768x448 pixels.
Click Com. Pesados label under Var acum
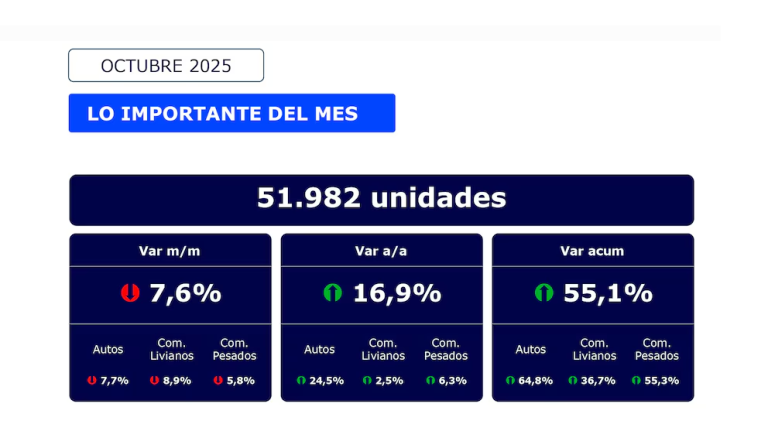point(657,349)
